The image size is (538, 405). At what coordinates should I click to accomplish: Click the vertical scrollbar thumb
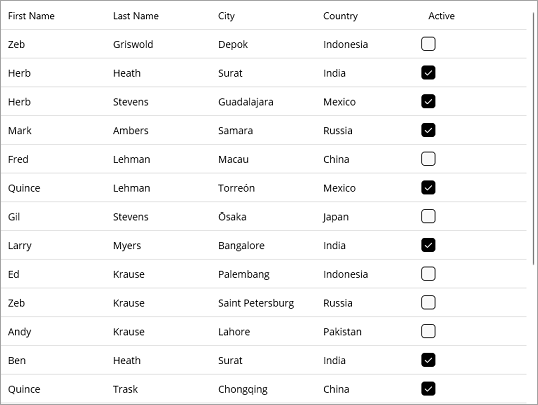click(534, 138)
